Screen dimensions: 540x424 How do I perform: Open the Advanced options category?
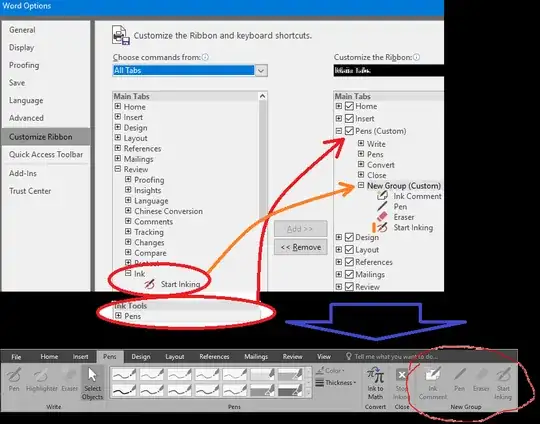click(x=26, y=118)
